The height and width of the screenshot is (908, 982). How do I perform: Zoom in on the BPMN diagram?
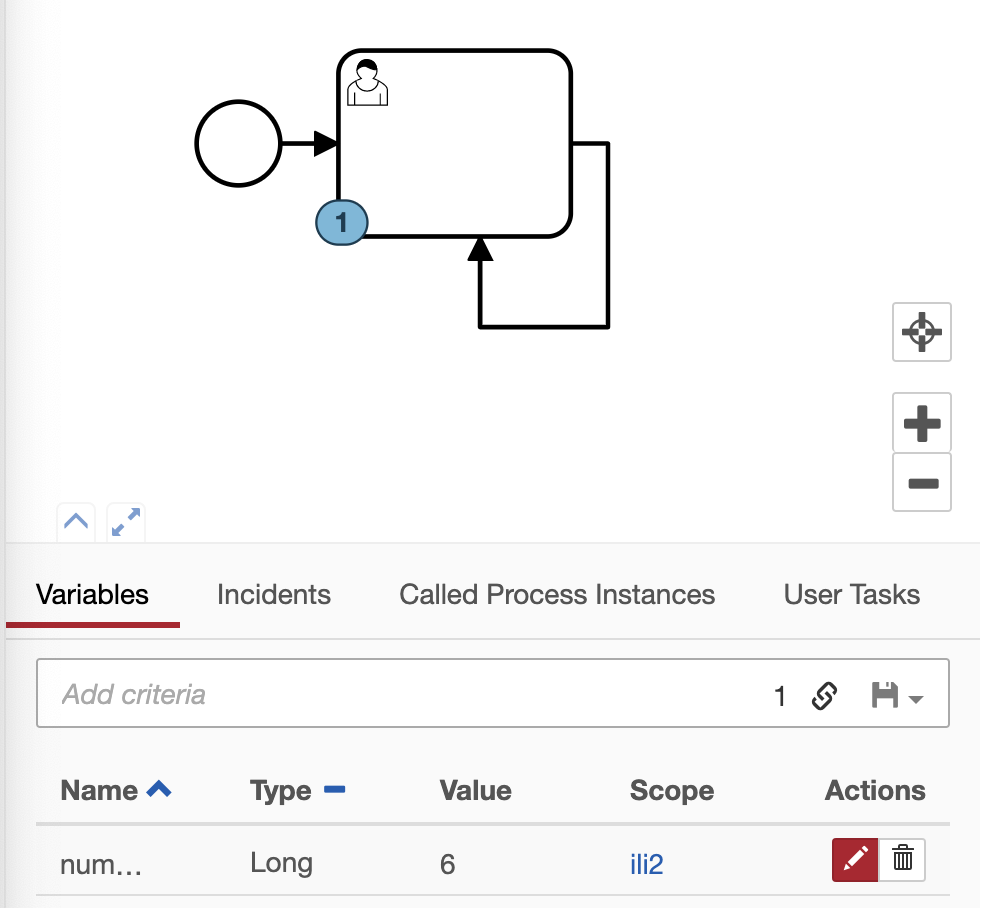point(921,423)
